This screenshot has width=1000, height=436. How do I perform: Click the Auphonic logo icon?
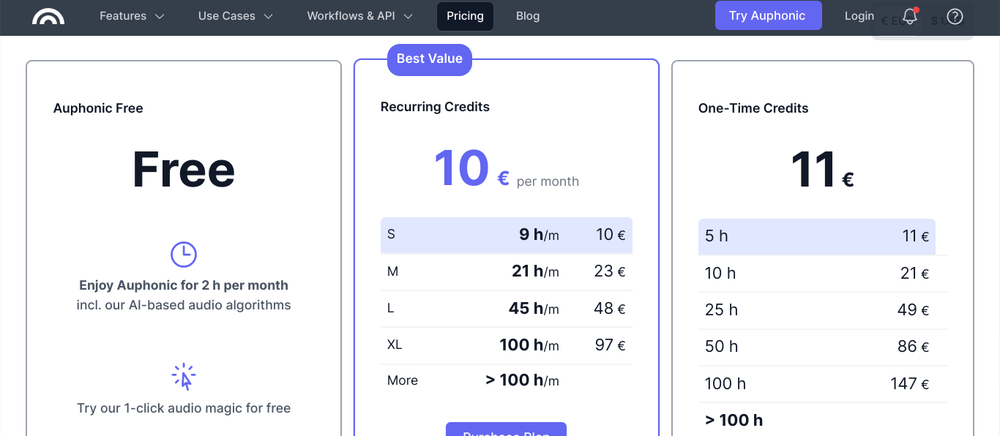pyautogui.click(x=48, y=16)
